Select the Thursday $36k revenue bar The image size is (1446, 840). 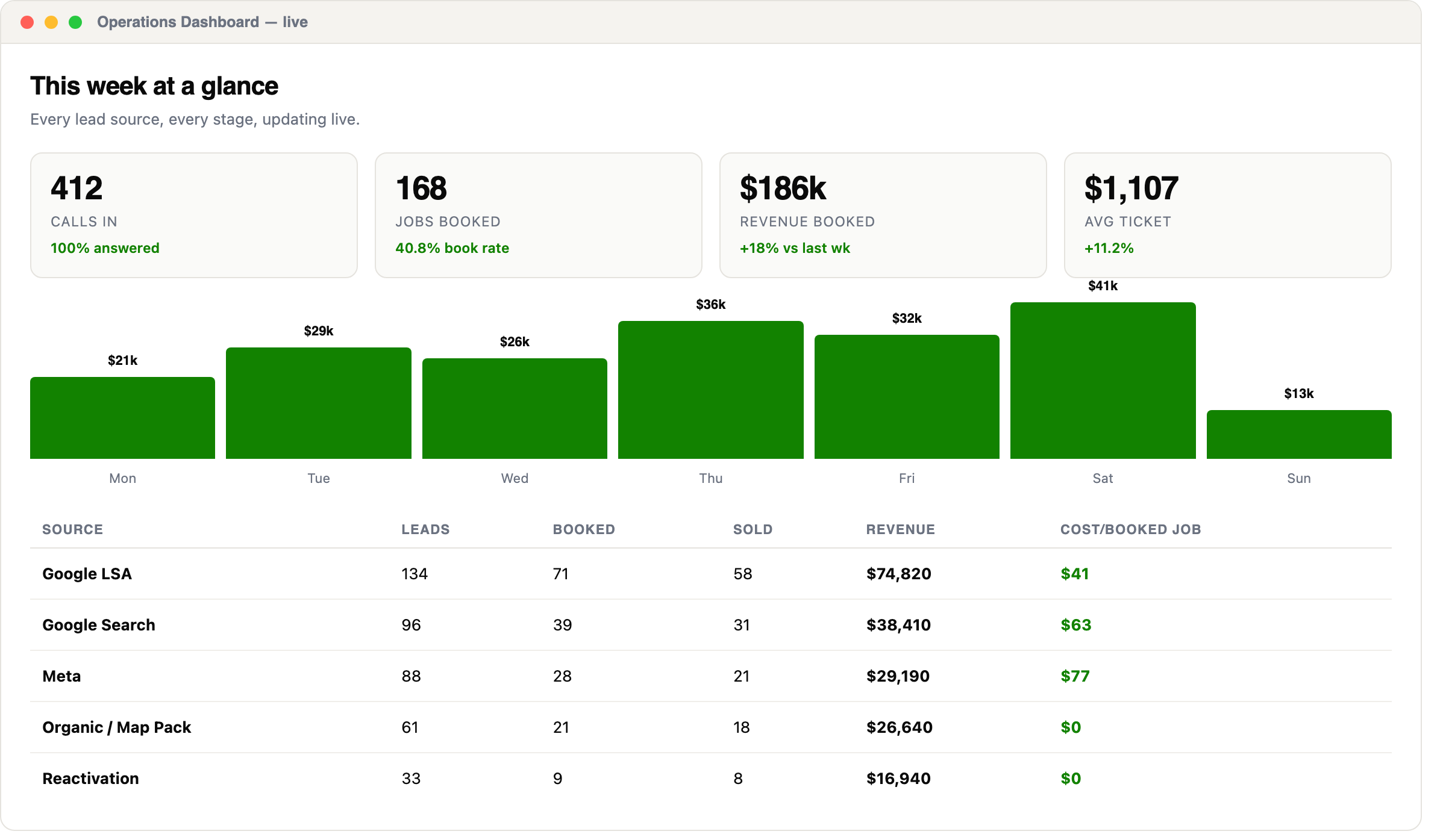[711, 390]
